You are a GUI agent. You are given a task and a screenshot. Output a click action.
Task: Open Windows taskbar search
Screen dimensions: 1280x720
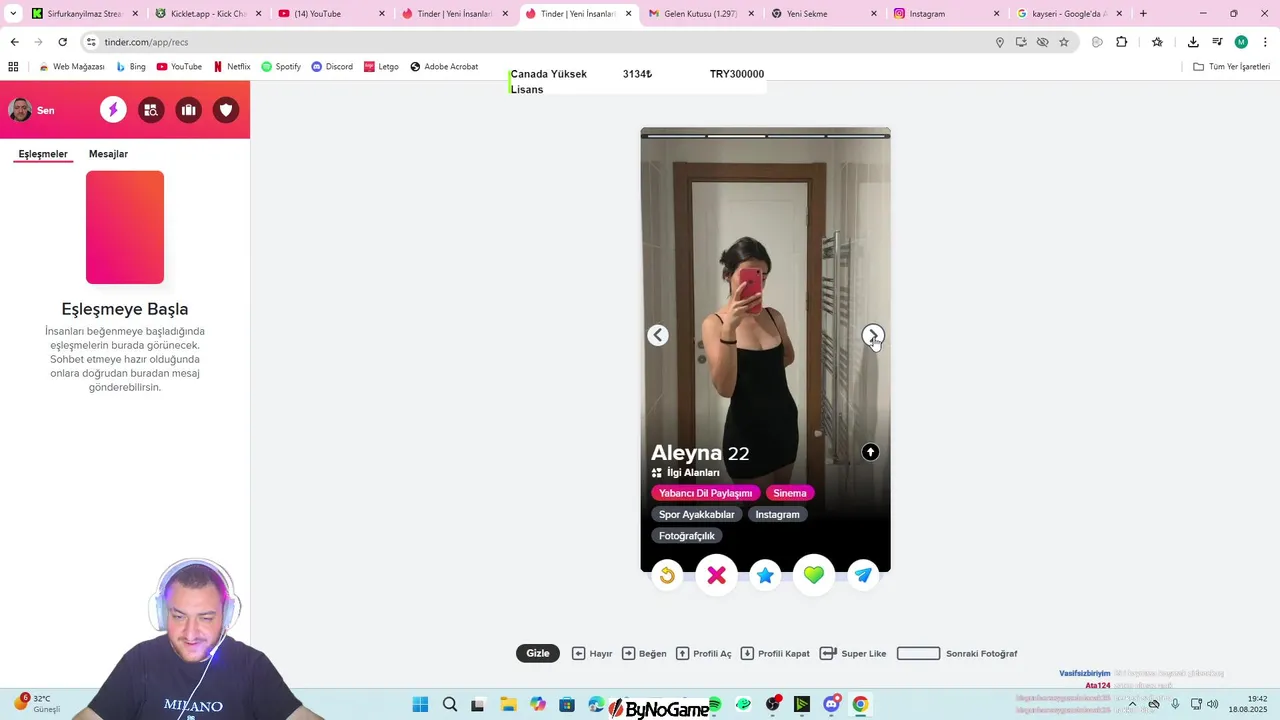tap(450, 704)
